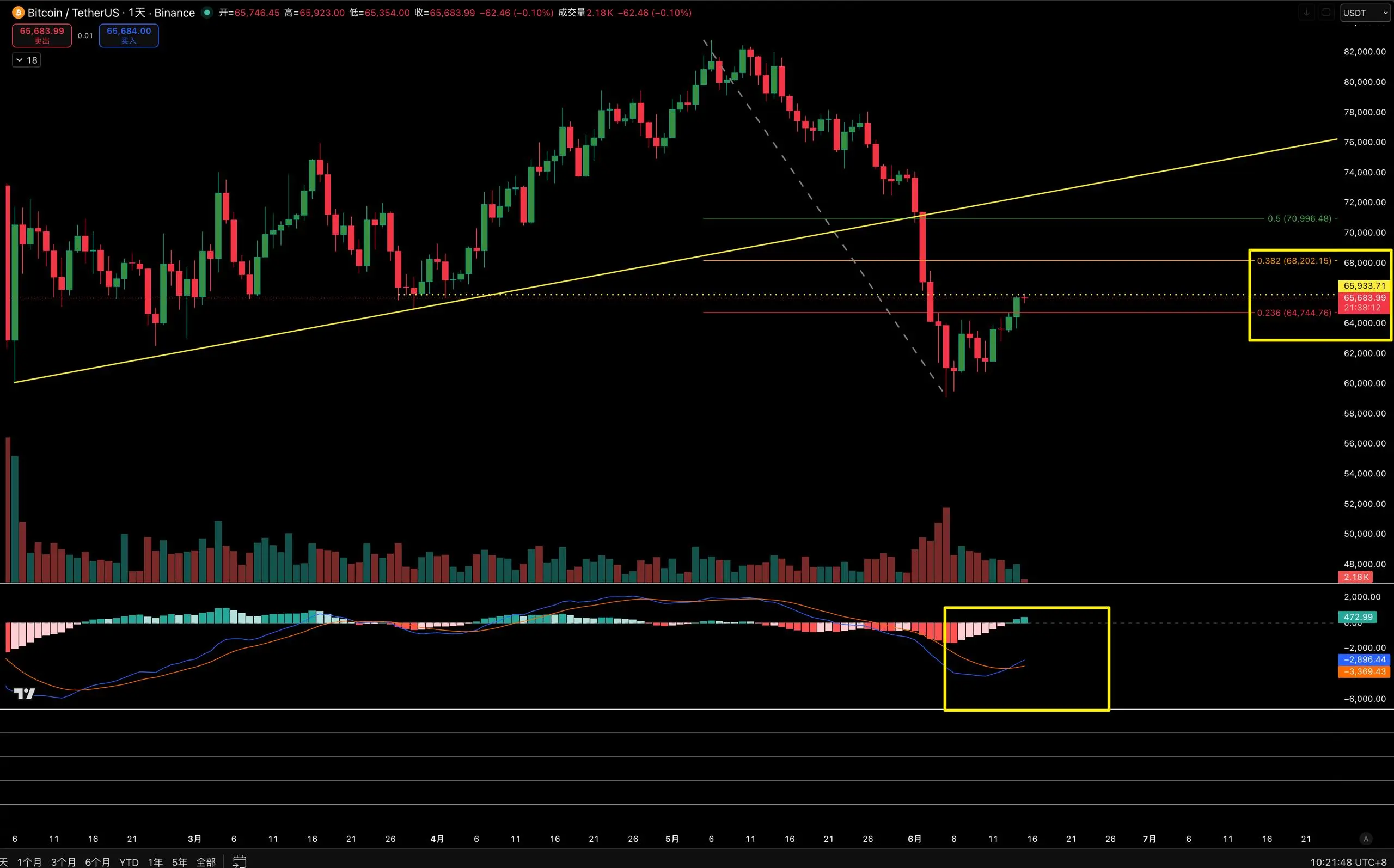Click the green MACD histogram value 472.99
The width and height of the screenshot is (1394, 868).
pyautogui.click(x=1358, y=616)
